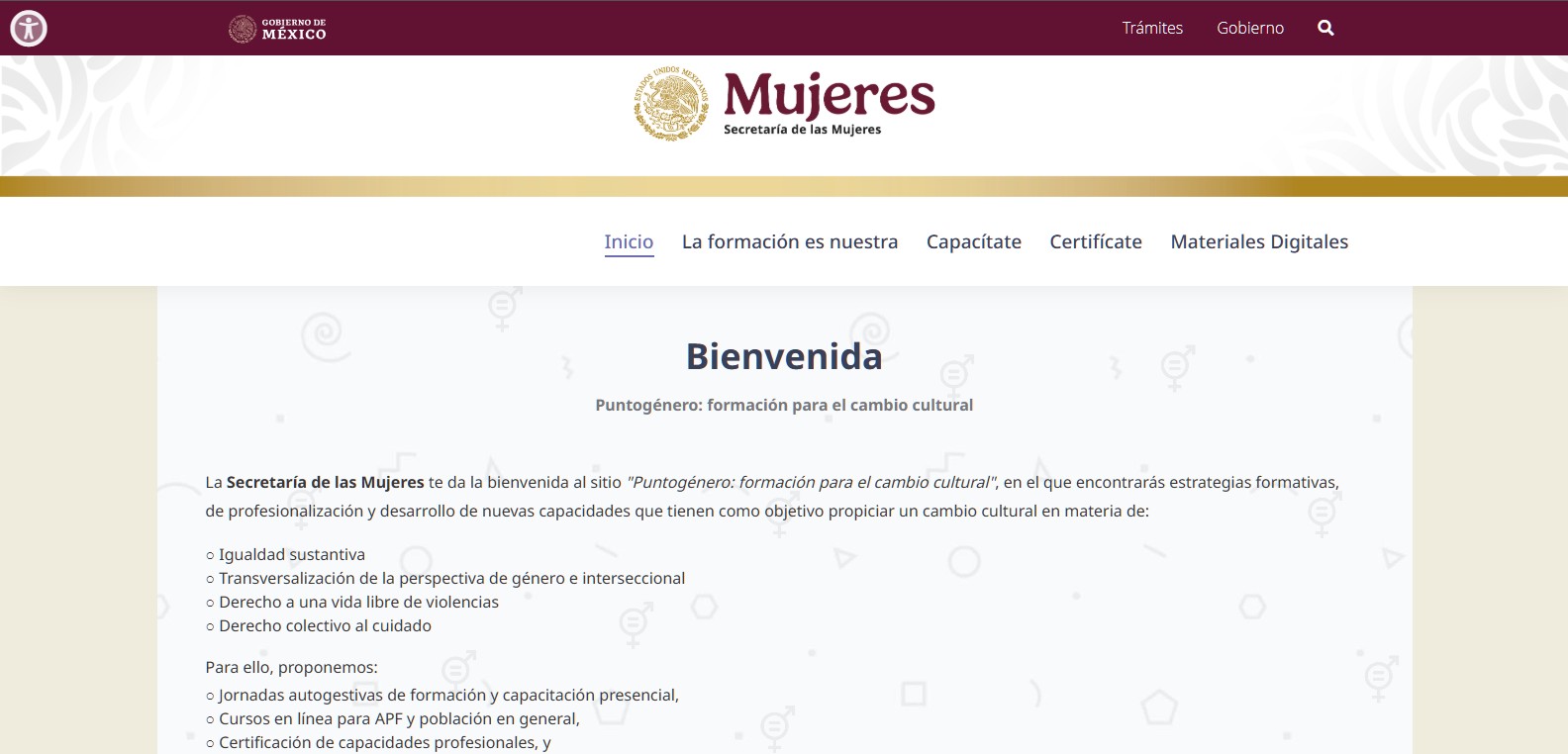Click subtitle 'Puntogénero: formación para el cambio cultural'

pyautogui.click(x=784, y=405)
